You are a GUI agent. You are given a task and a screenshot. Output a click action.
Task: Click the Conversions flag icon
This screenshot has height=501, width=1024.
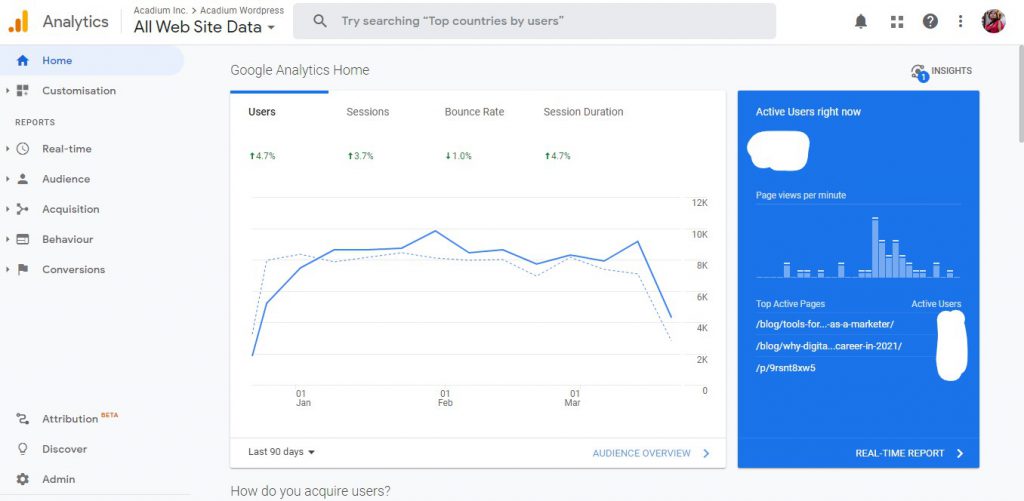(x=23, y=269)
